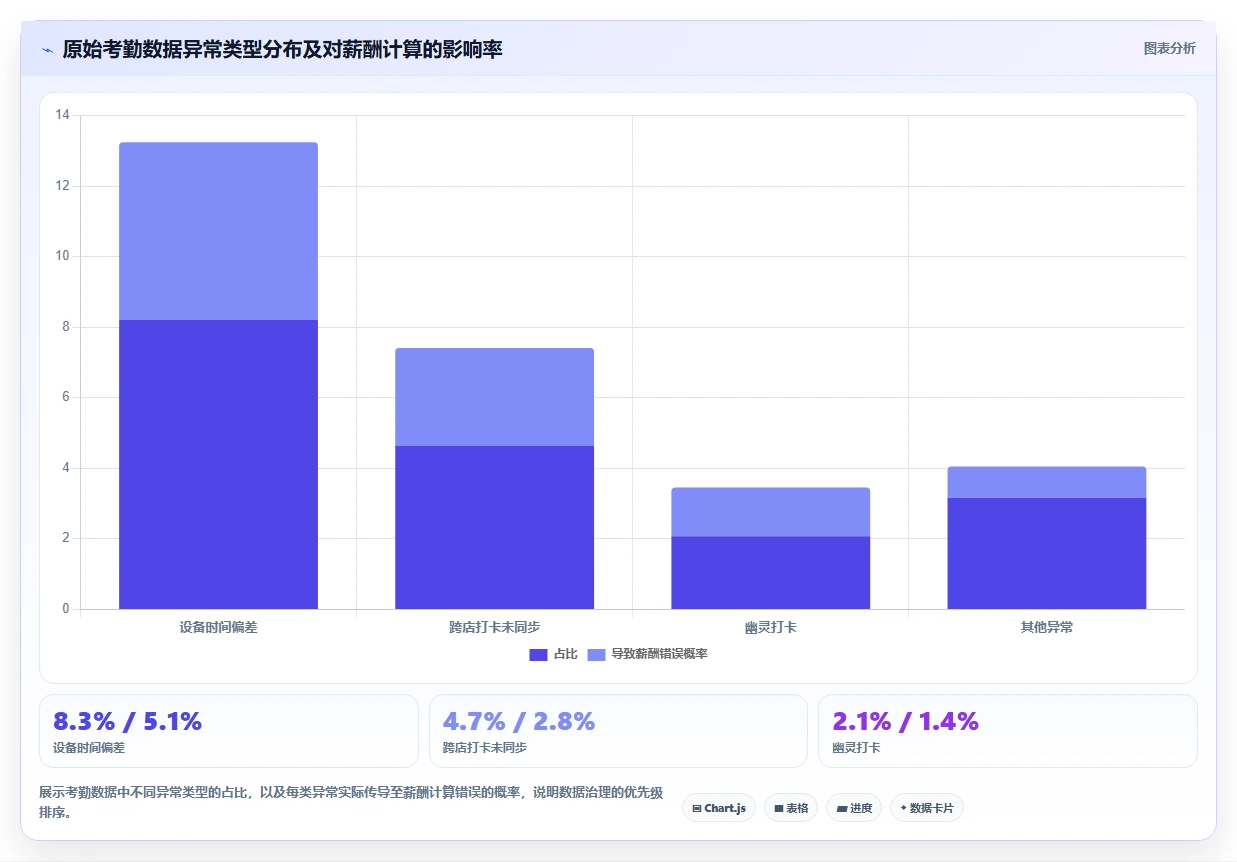Click the dark 占比 segment of the 设备时间偏差 bar
The width and height of the screenshot is (1237, 862).
click(x=218, y=464)
